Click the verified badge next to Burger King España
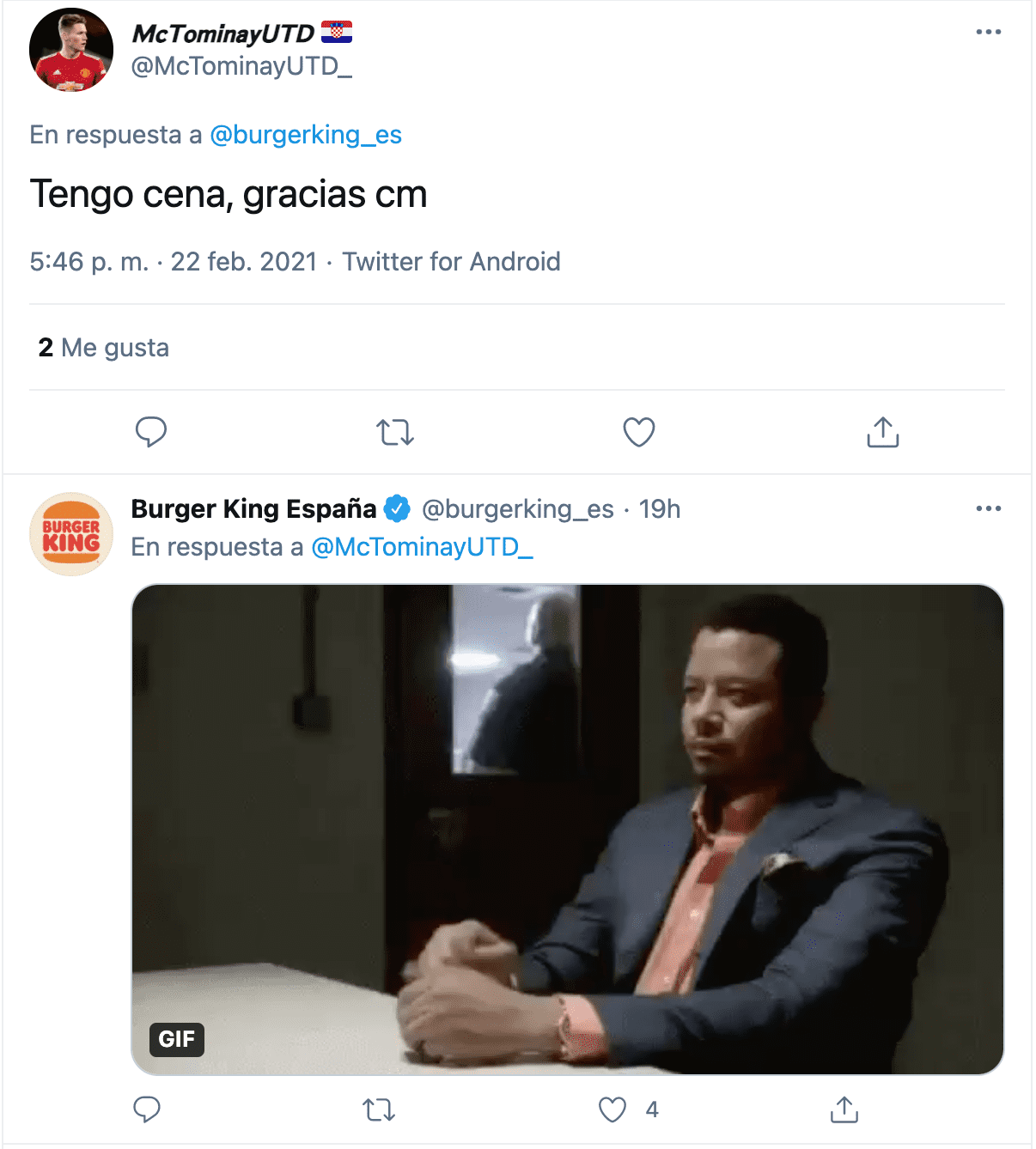Viewport: 1036px width, 1149px height. tap(396, 508)
